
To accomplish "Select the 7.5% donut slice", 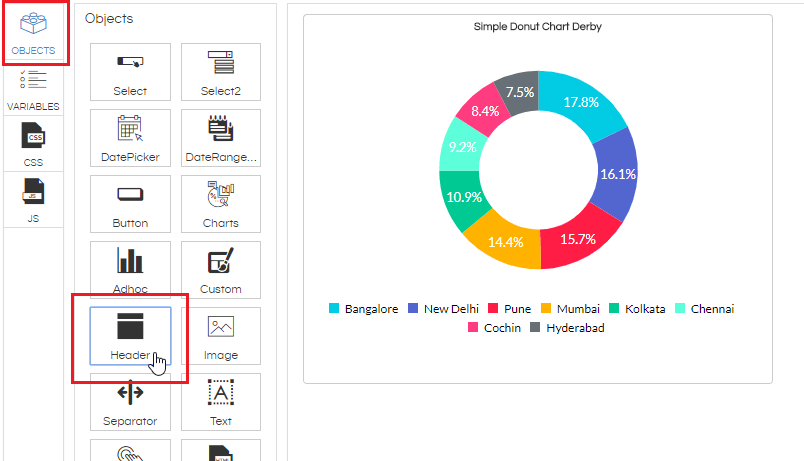I will [x=520, y=92].
